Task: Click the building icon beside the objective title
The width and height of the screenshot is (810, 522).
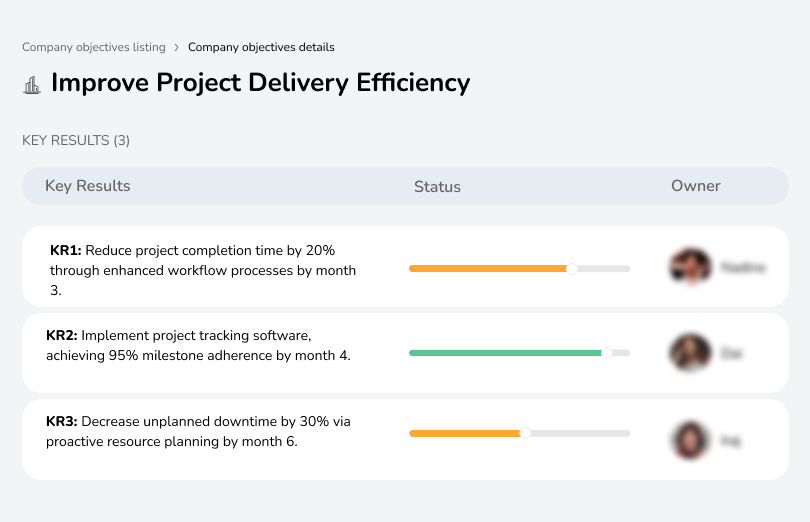Action: point(31,84)
